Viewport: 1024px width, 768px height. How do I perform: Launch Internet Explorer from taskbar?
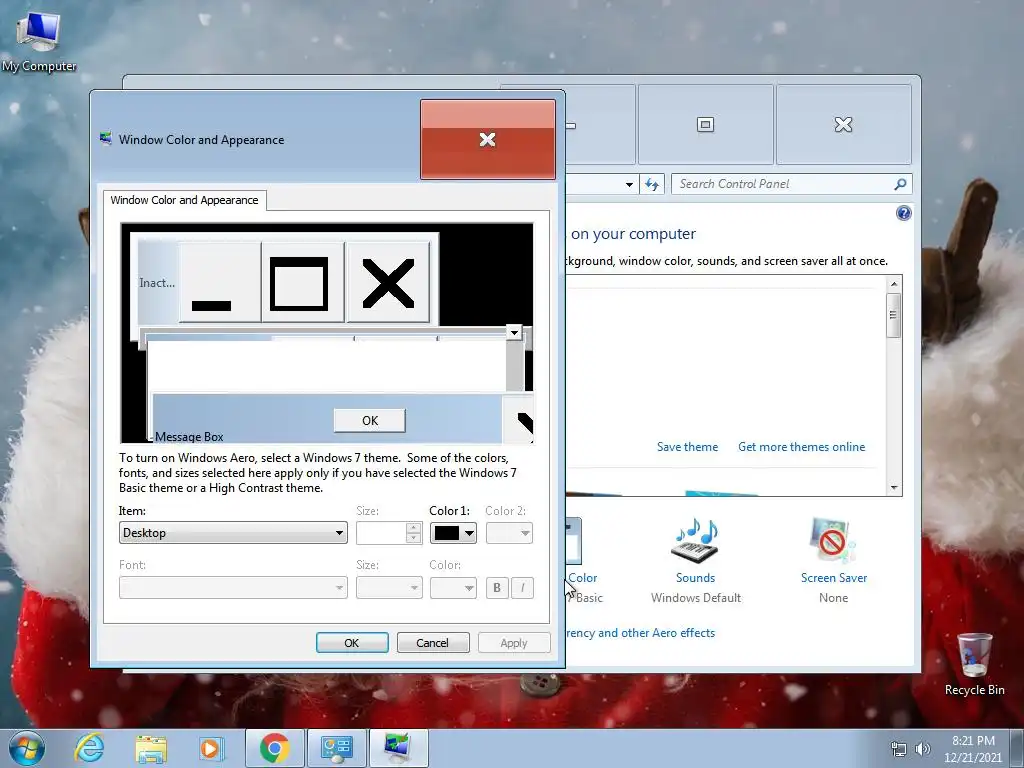[89, 748]
